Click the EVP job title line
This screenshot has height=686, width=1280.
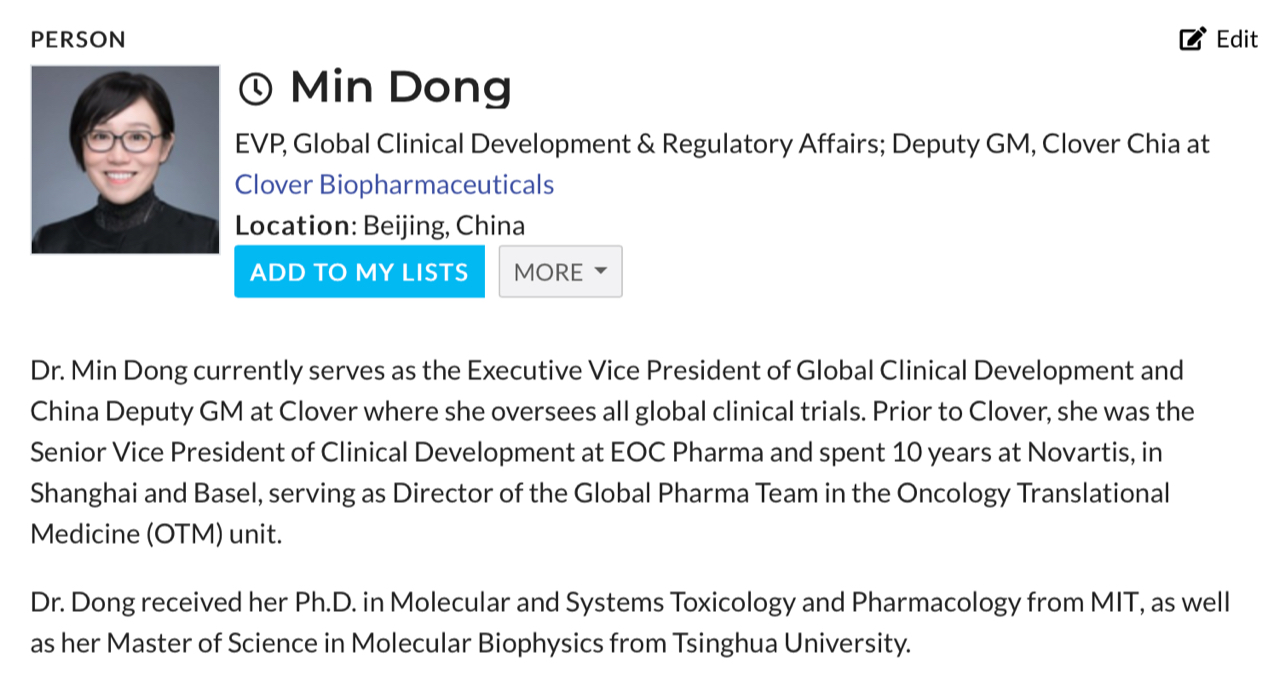[x=720, y=144]
